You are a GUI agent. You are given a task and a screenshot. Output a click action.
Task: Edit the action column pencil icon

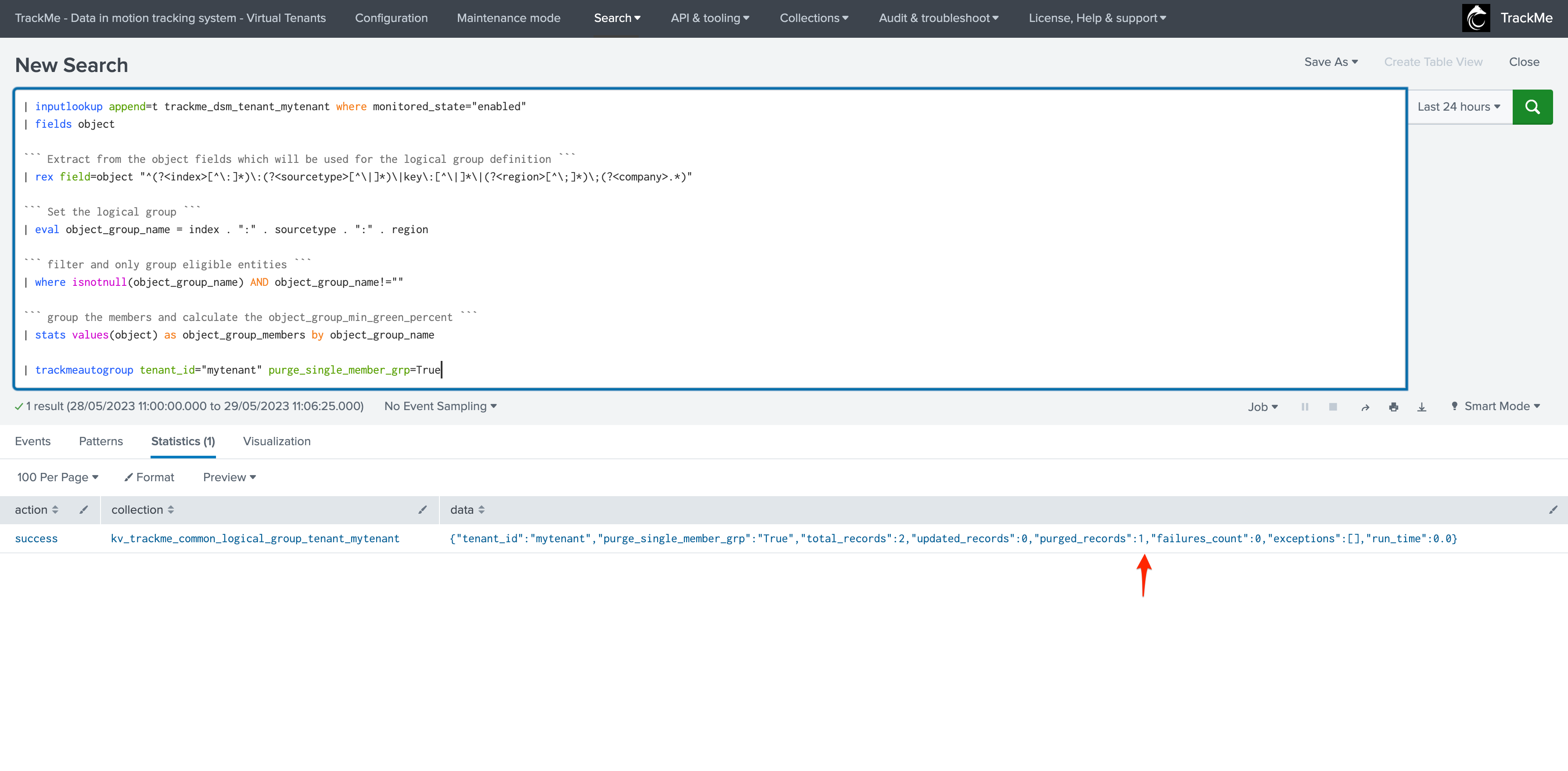pos(83,510)
